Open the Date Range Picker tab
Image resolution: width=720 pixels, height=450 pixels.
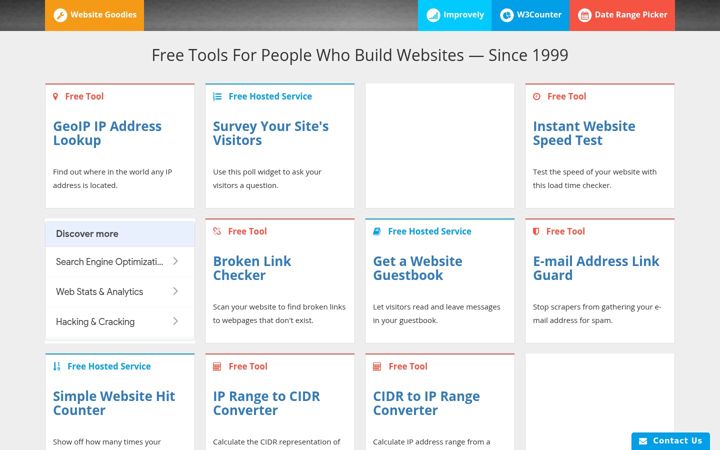(622, 15)
